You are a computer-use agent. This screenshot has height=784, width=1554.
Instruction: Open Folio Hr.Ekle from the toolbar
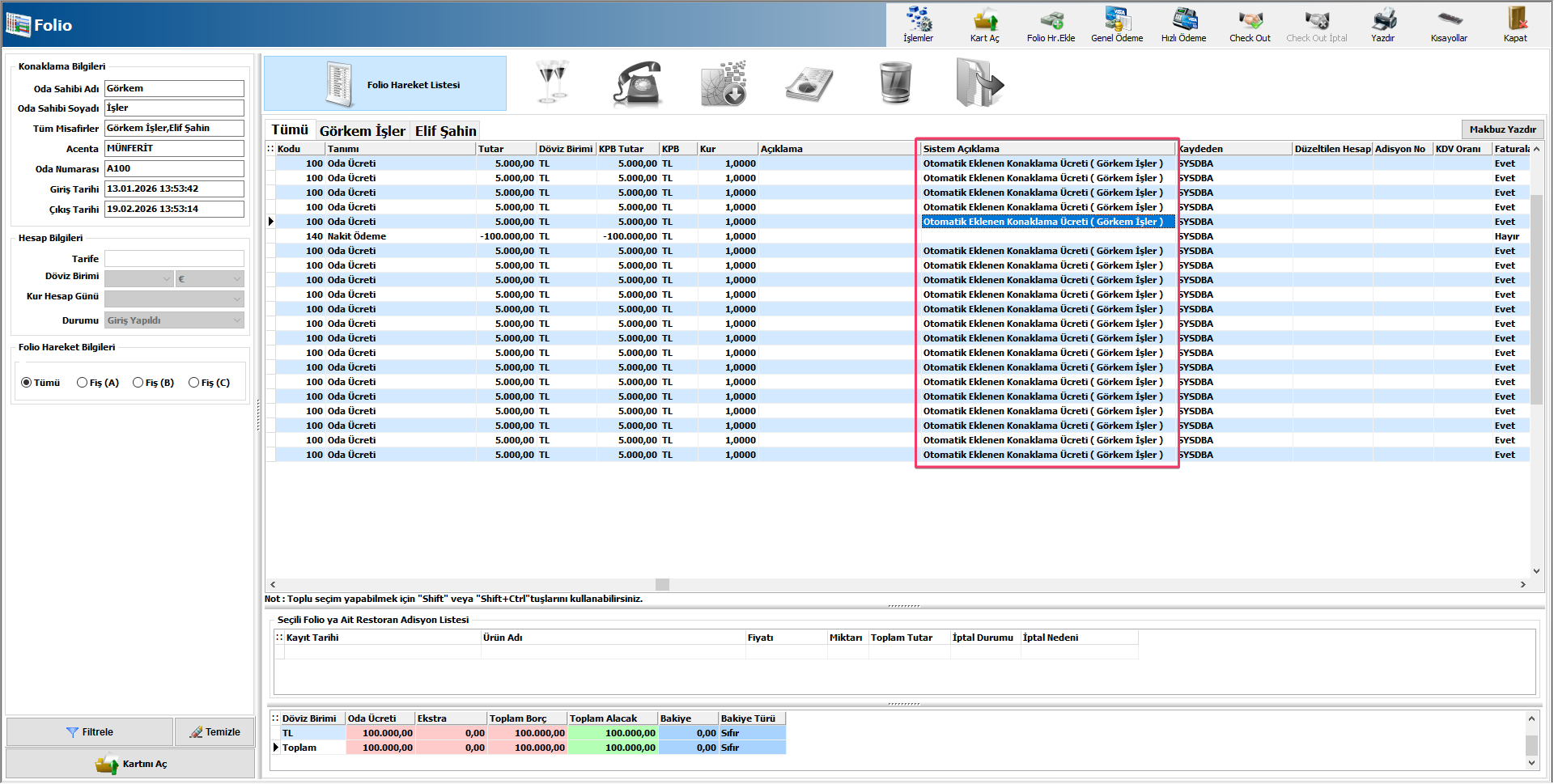[x=1051, y=24]
